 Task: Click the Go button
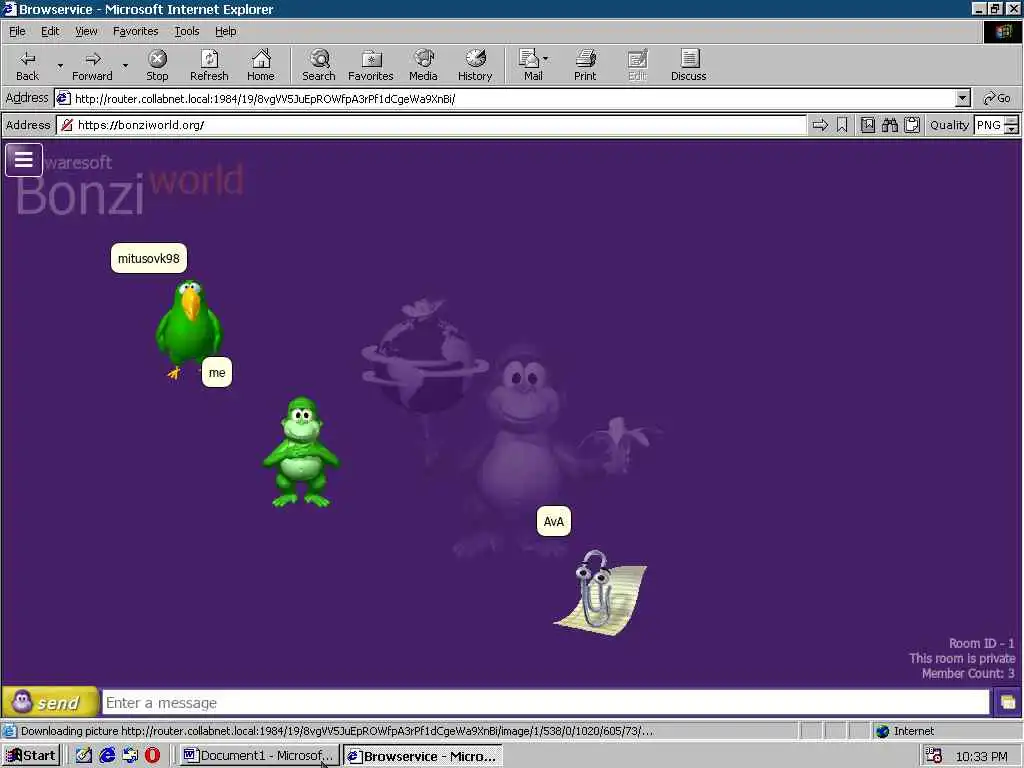point(997,99)
